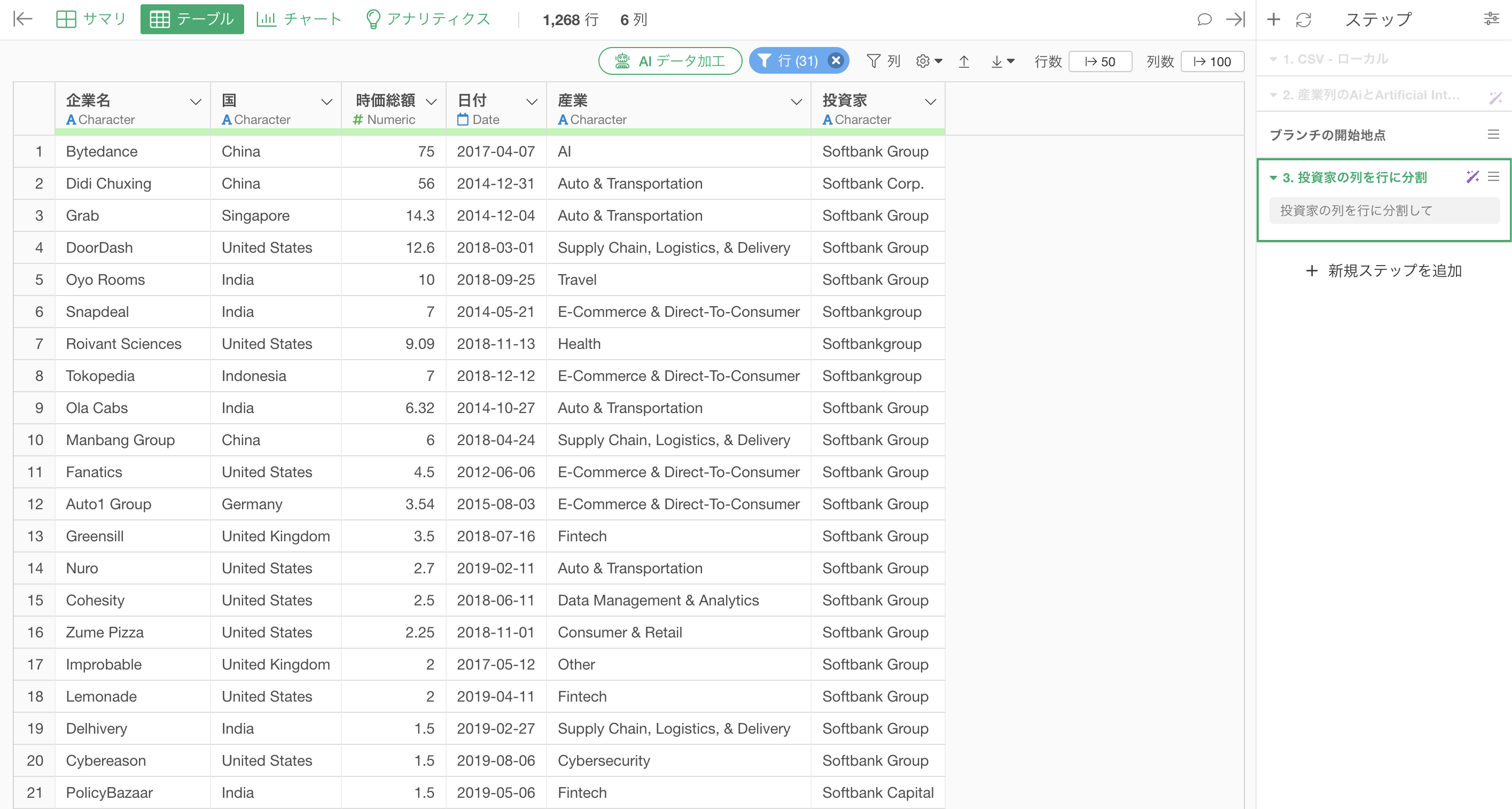Select the Manbang Group cell

click(x=133, y=440)
